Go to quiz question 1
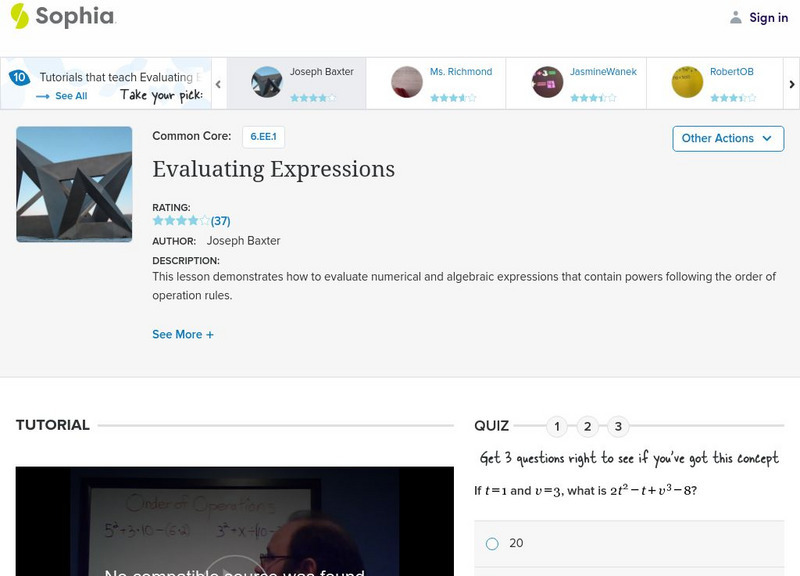This screenshot has height=576, width=800. click(x=557, y=427)
